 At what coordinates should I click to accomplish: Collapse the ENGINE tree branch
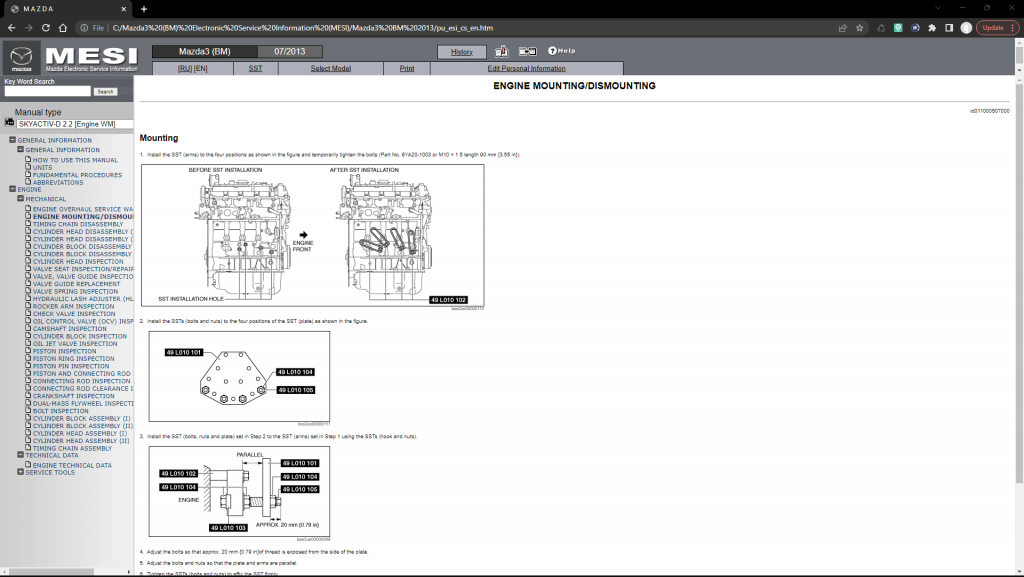12,189
